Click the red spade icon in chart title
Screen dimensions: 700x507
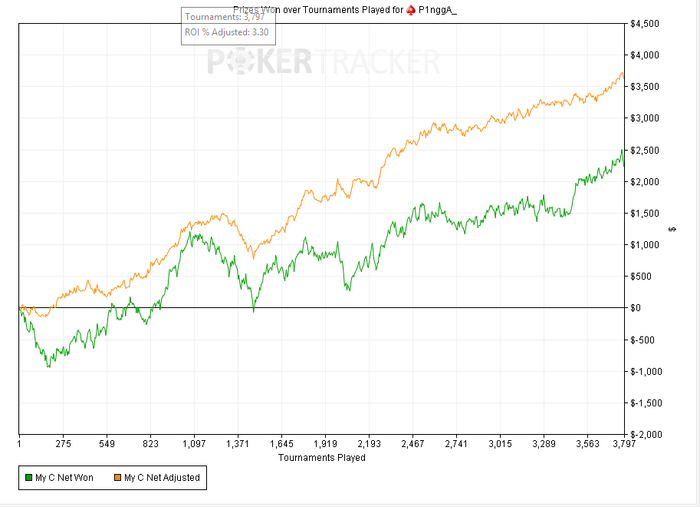pos(411,10)
